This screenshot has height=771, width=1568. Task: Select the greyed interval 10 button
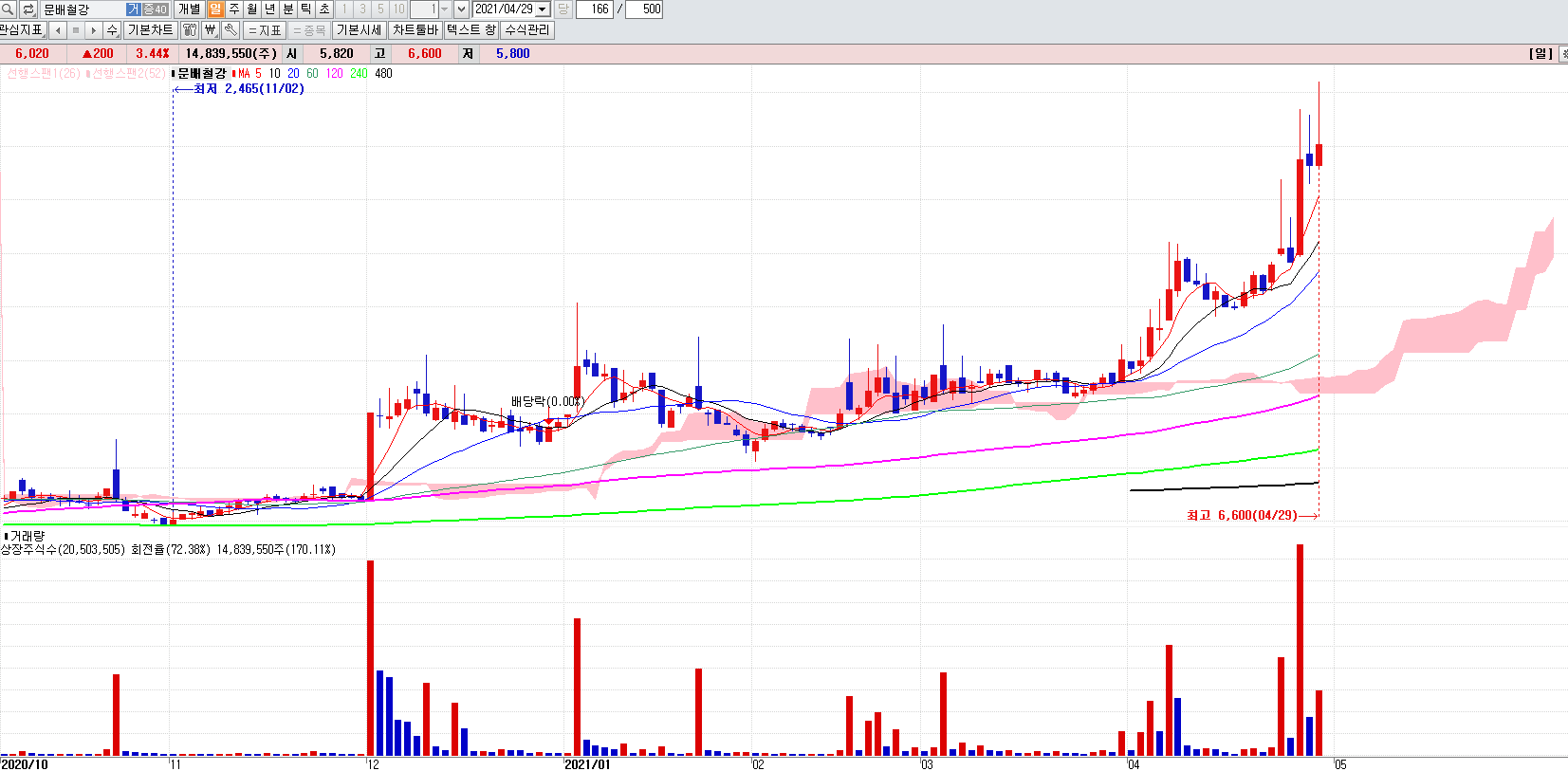(x=398, y=9)
